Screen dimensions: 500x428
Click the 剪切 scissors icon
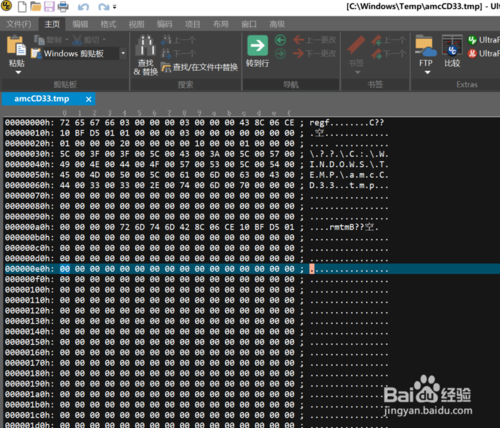point(77,40)
